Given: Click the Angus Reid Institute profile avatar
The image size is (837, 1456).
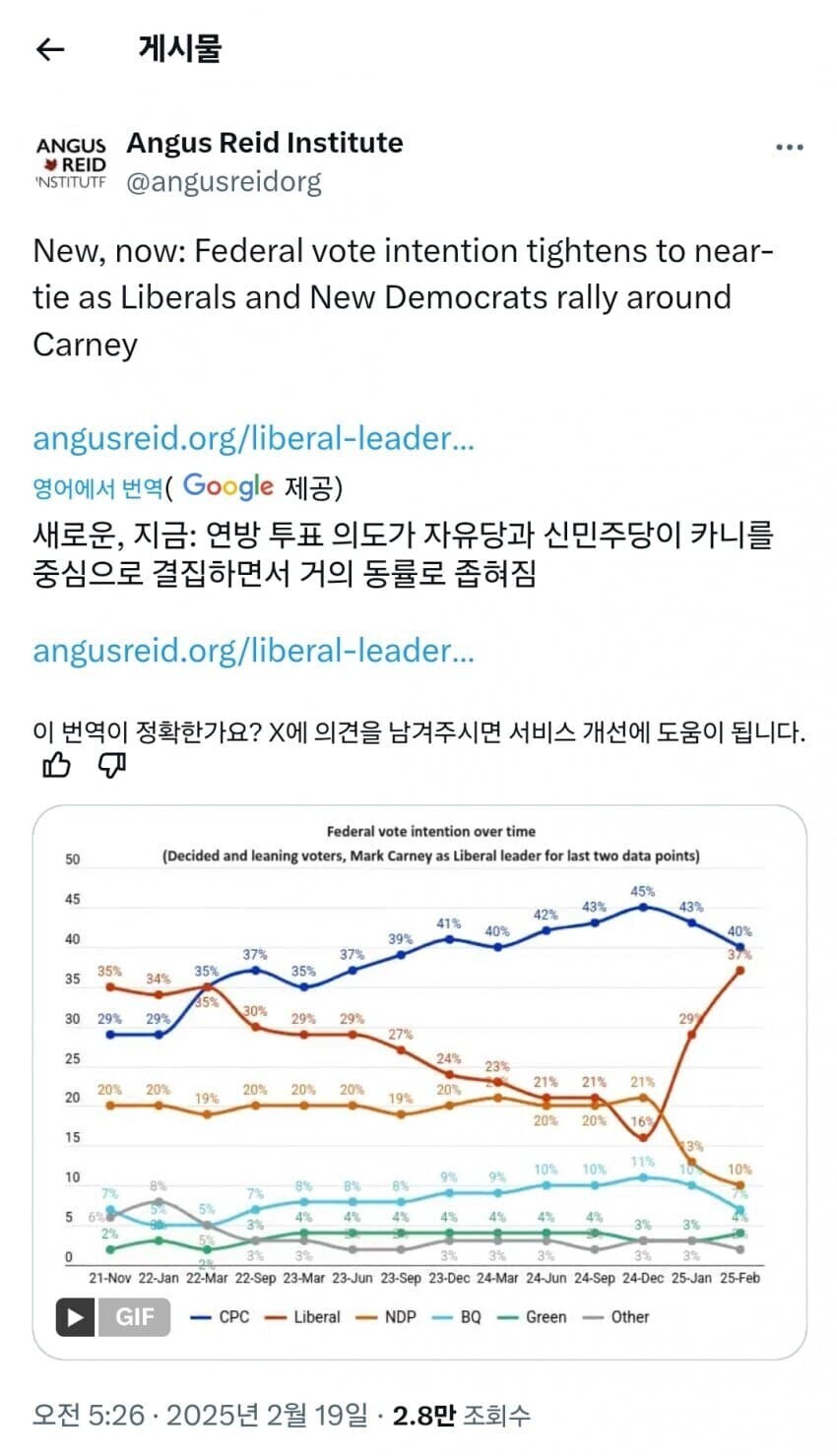Looking at the screenshot, I should 71,162.
